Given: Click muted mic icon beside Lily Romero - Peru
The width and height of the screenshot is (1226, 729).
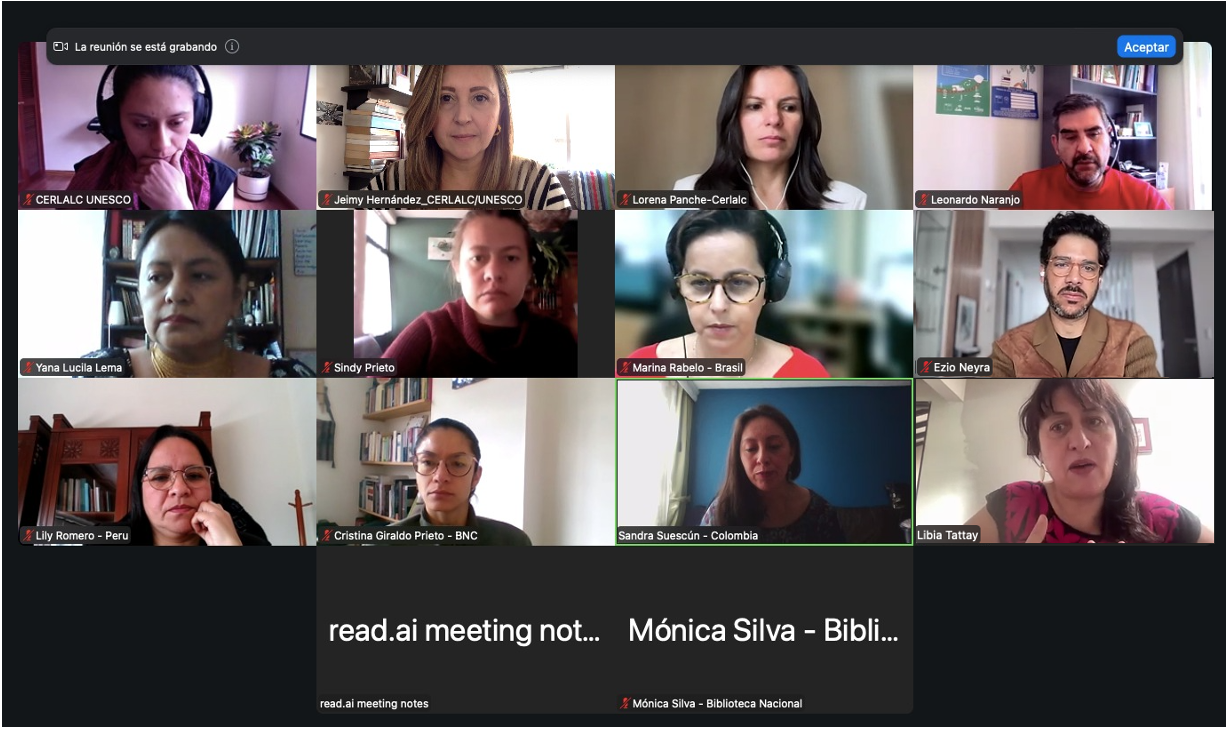Looking at the screenshot, I should point(28,536).
